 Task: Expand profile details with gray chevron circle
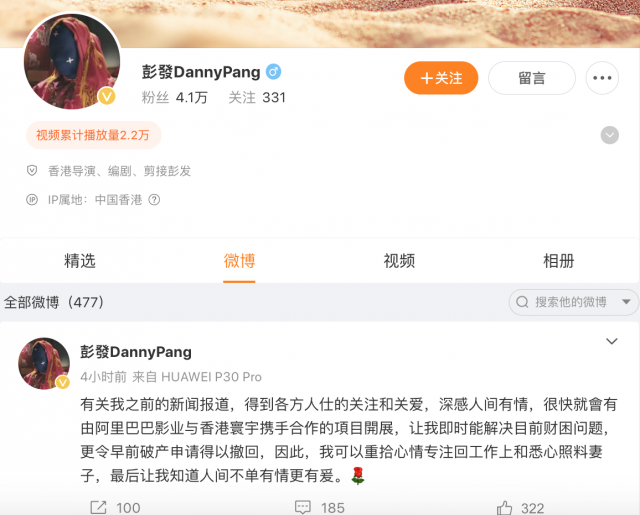609,135
